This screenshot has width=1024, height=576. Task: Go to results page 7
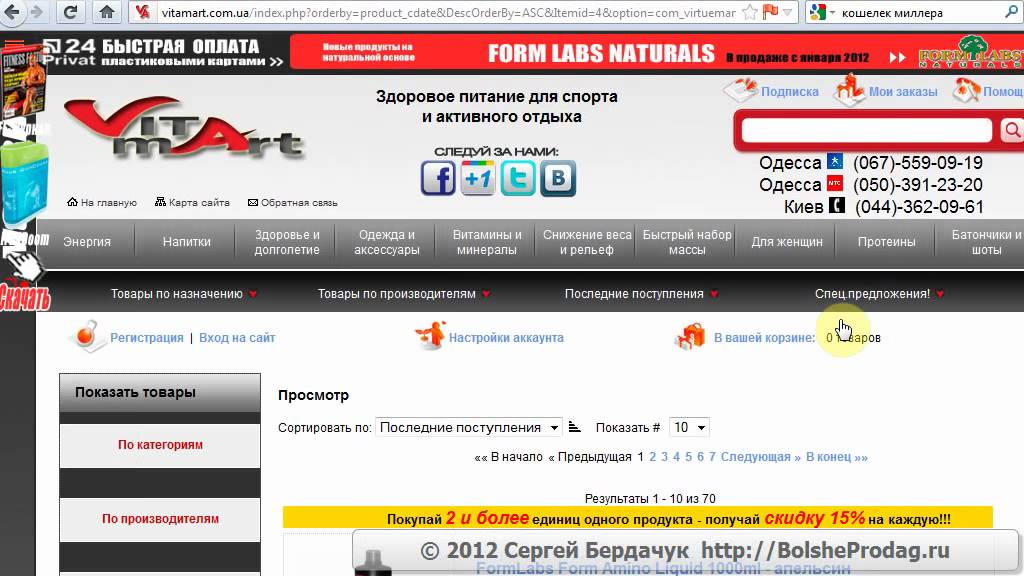[712, 456]
